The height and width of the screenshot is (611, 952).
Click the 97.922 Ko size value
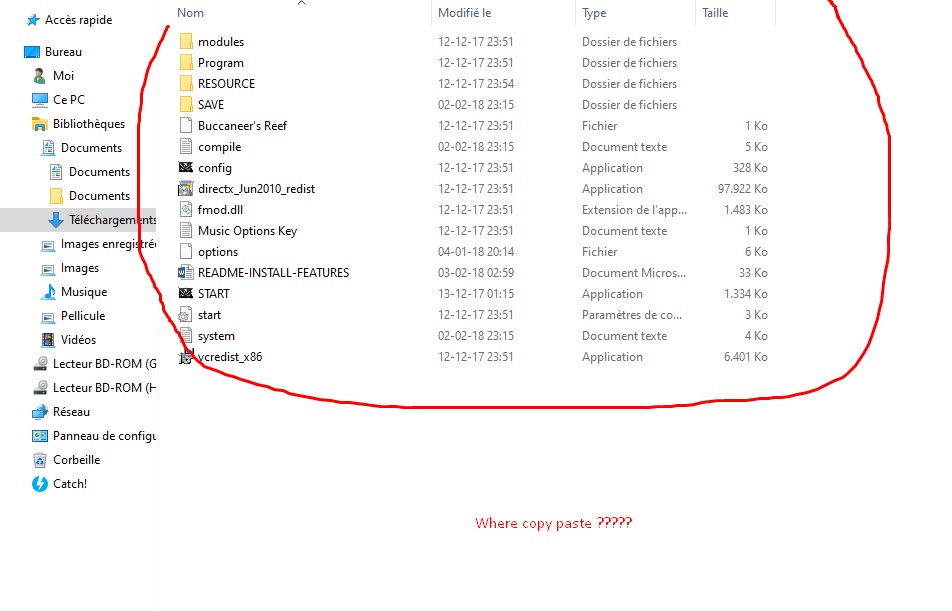click(743, 189)
